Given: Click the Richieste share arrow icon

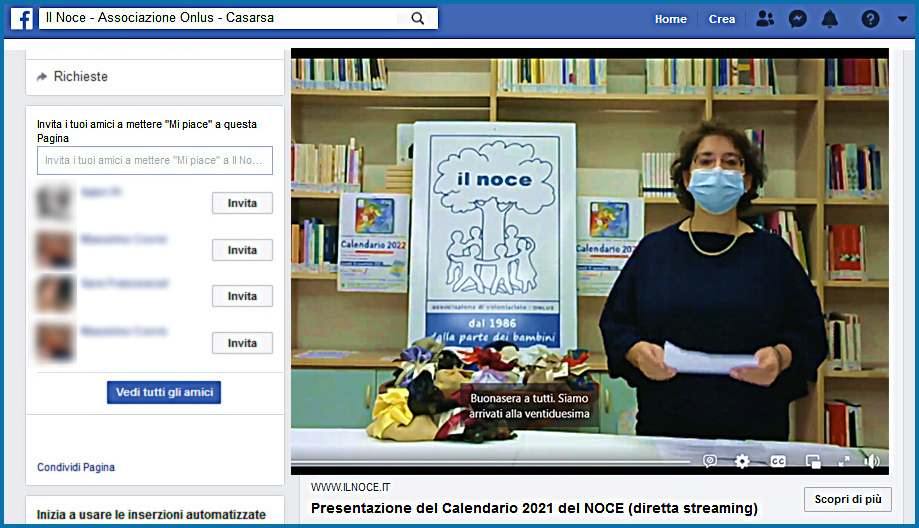Looking at the screenshot, I should (42, 77).
